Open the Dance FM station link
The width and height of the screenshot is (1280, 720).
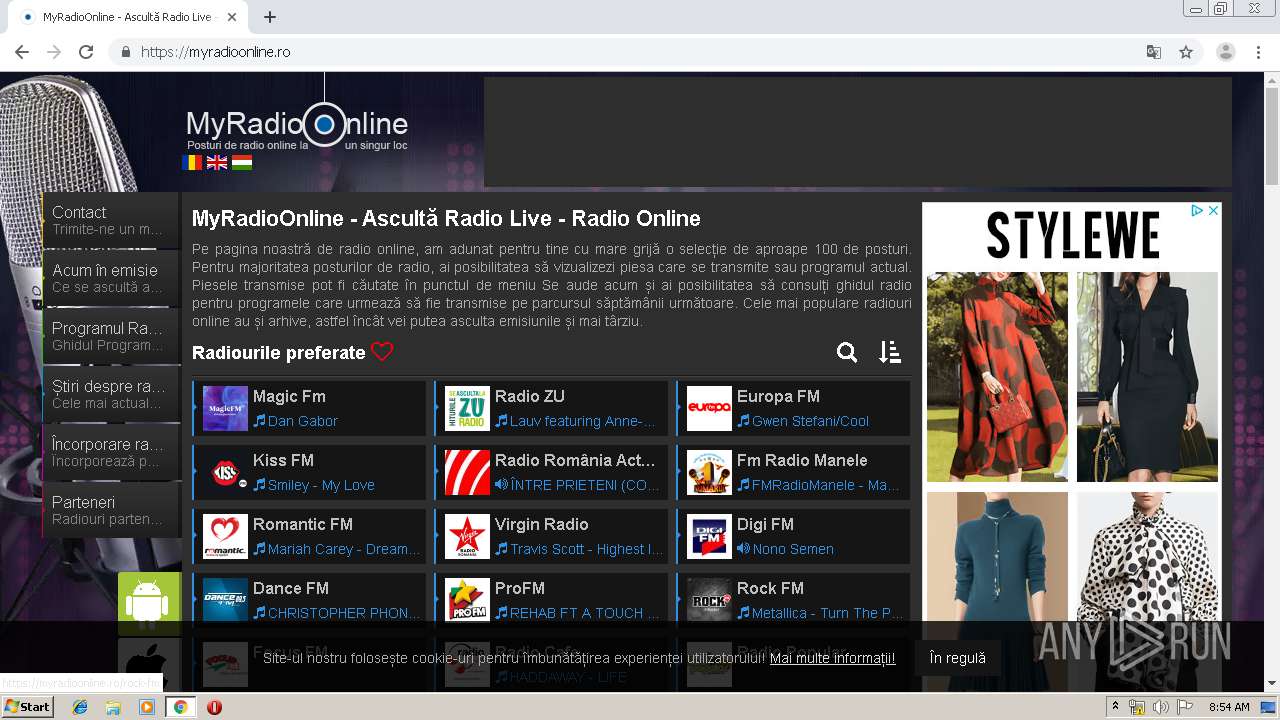[x=291, y=588]
